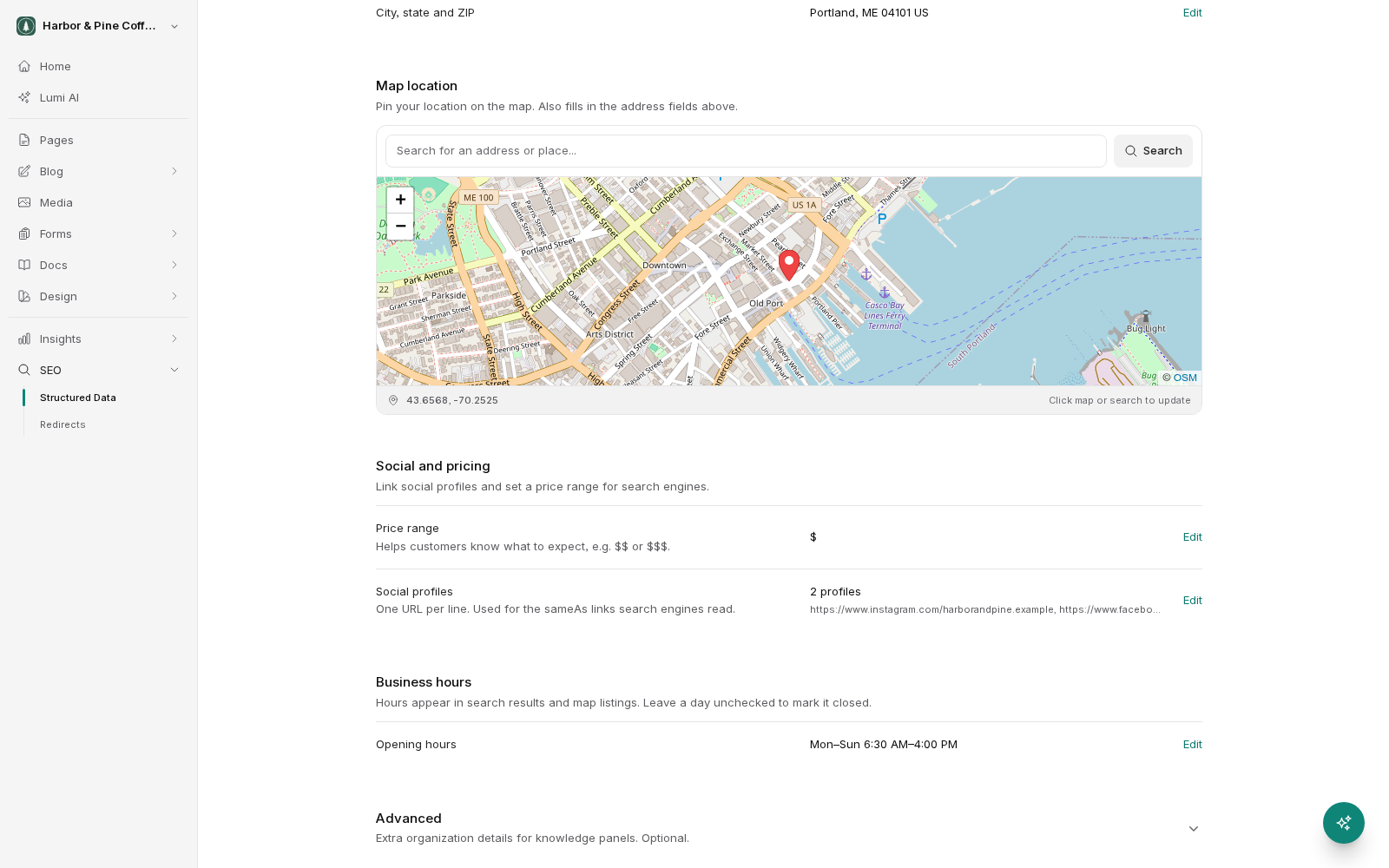Image resolution: width=1389 pixels, height=868 pixels.
Task: Edit the Social profiles setting
Action: pyautogui.click(x=1193, y=600)
